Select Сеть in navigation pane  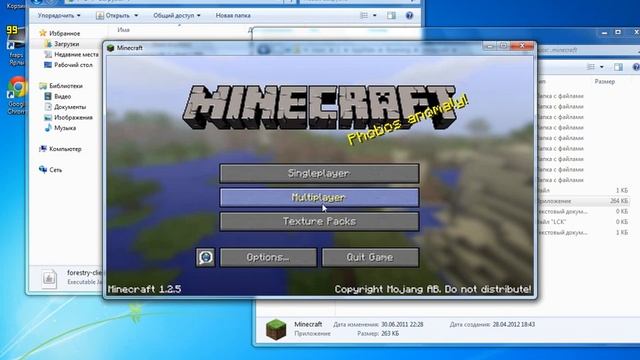pos(50,170)
